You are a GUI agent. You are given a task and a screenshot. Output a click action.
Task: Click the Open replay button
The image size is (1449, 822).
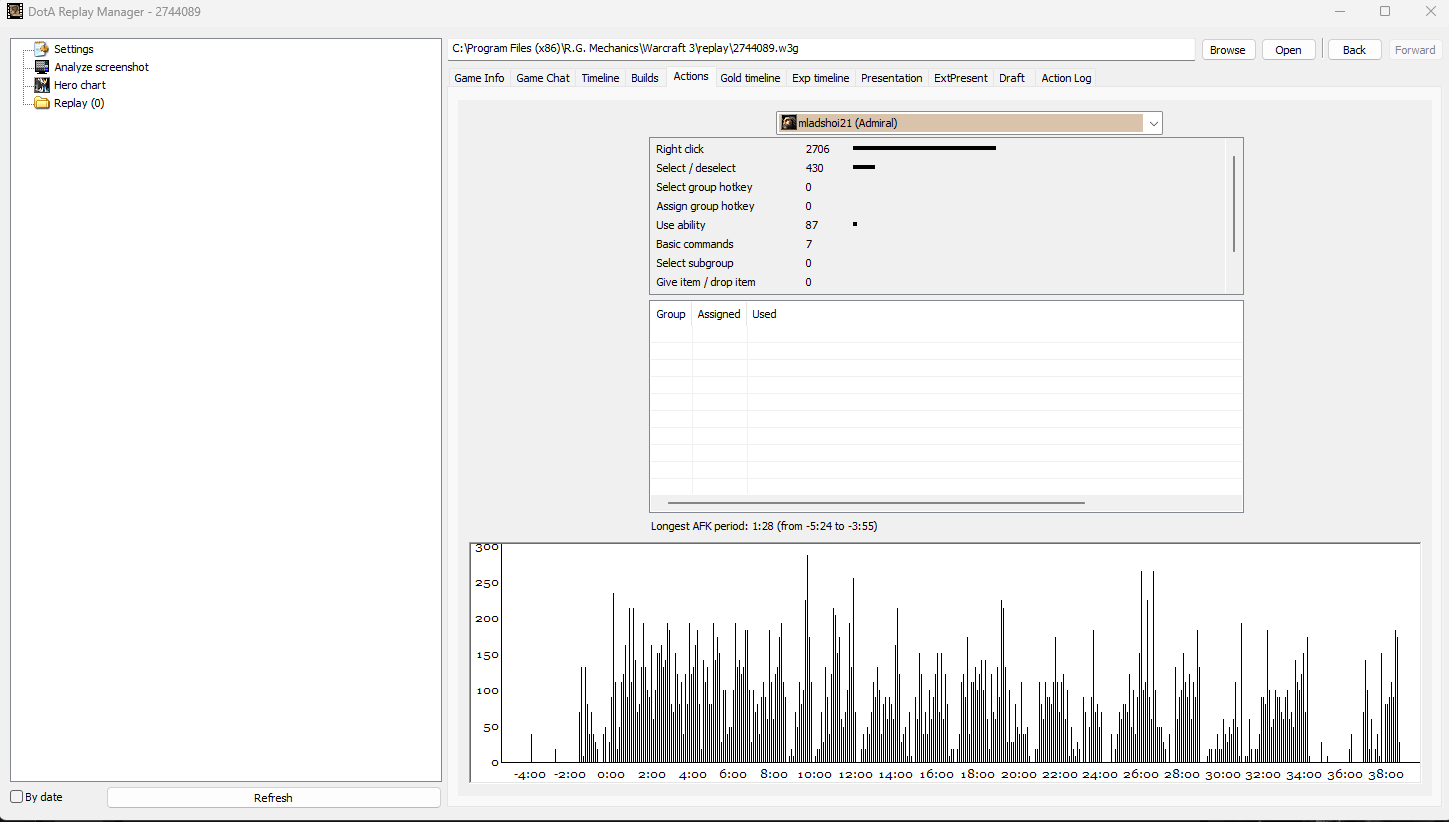[x=1288, y=50]
